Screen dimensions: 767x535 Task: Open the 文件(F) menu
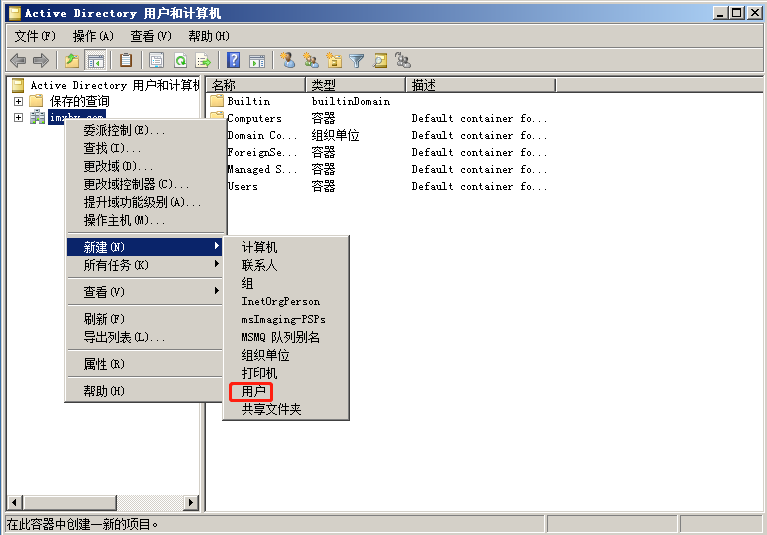point(35,36)
